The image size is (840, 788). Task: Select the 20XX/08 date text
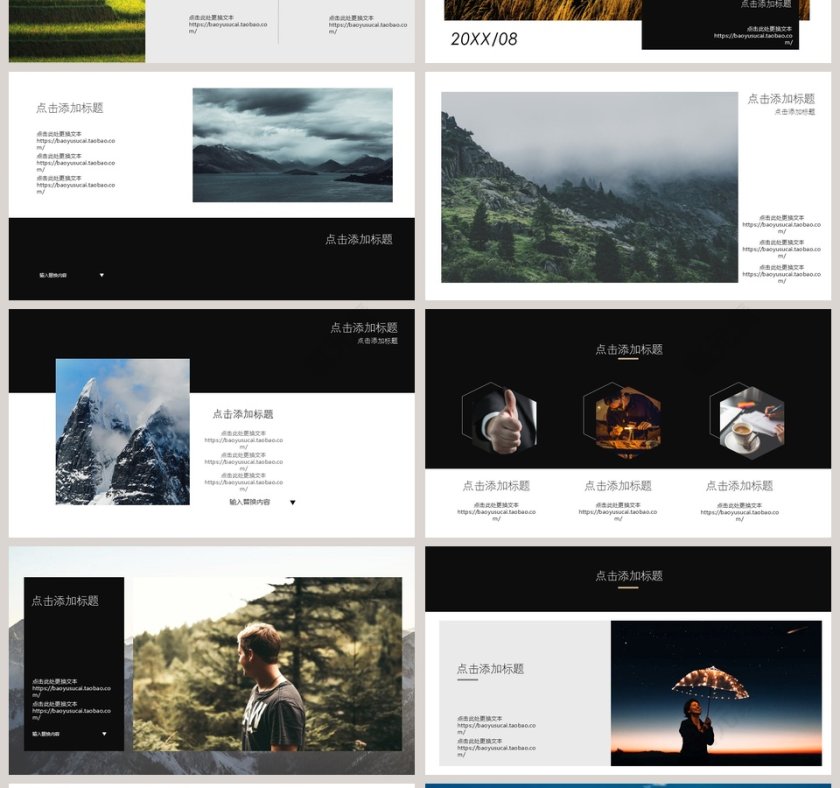[x=484, y=39]
